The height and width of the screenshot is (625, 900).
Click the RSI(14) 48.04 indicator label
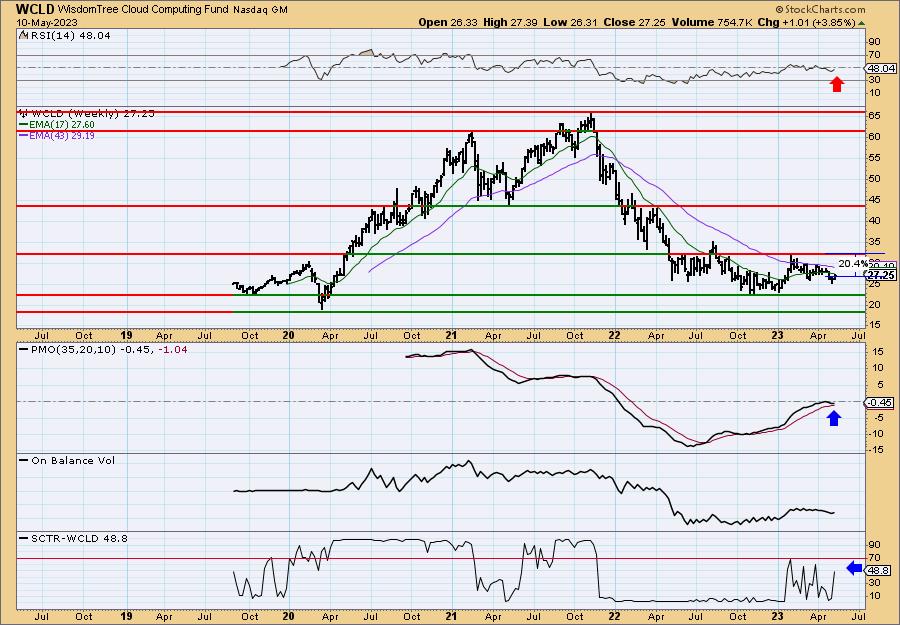(x=65, y=35)
